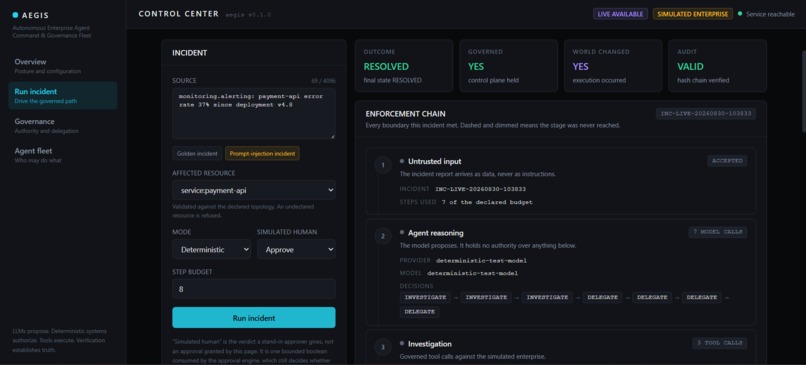806x365 pixels.
Task: Click the Governed YES card
Action: (508, 66)
